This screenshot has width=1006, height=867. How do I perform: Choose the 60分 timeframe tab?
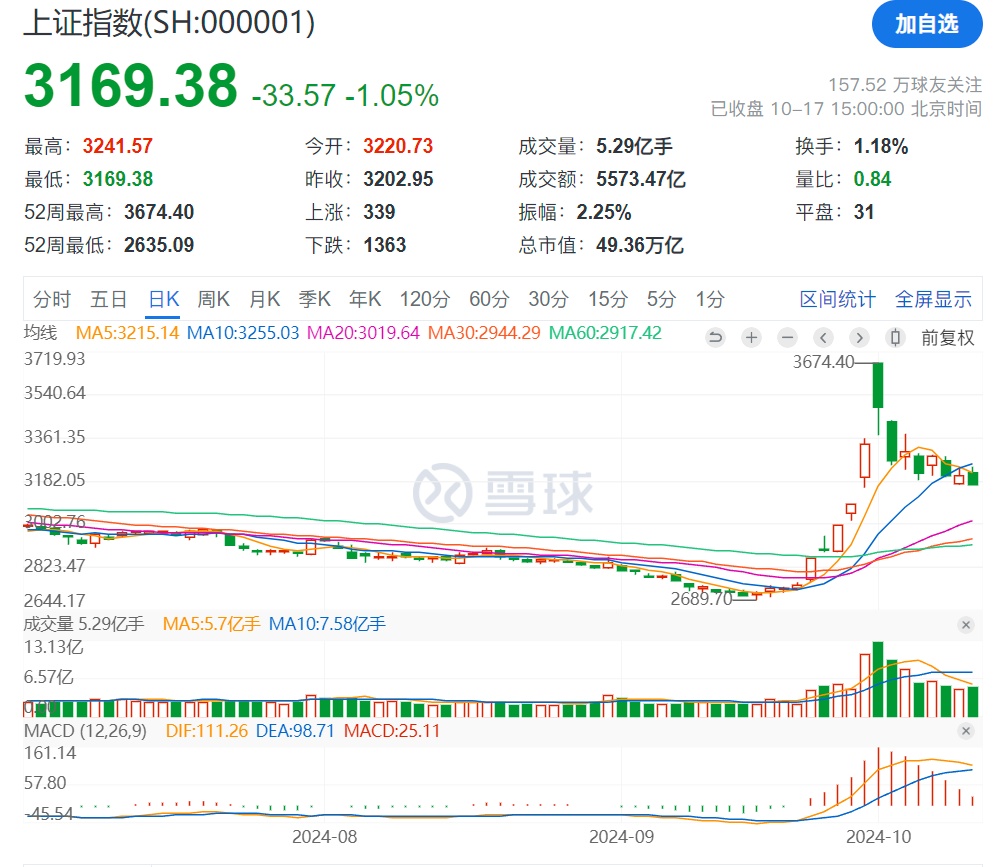488,299
